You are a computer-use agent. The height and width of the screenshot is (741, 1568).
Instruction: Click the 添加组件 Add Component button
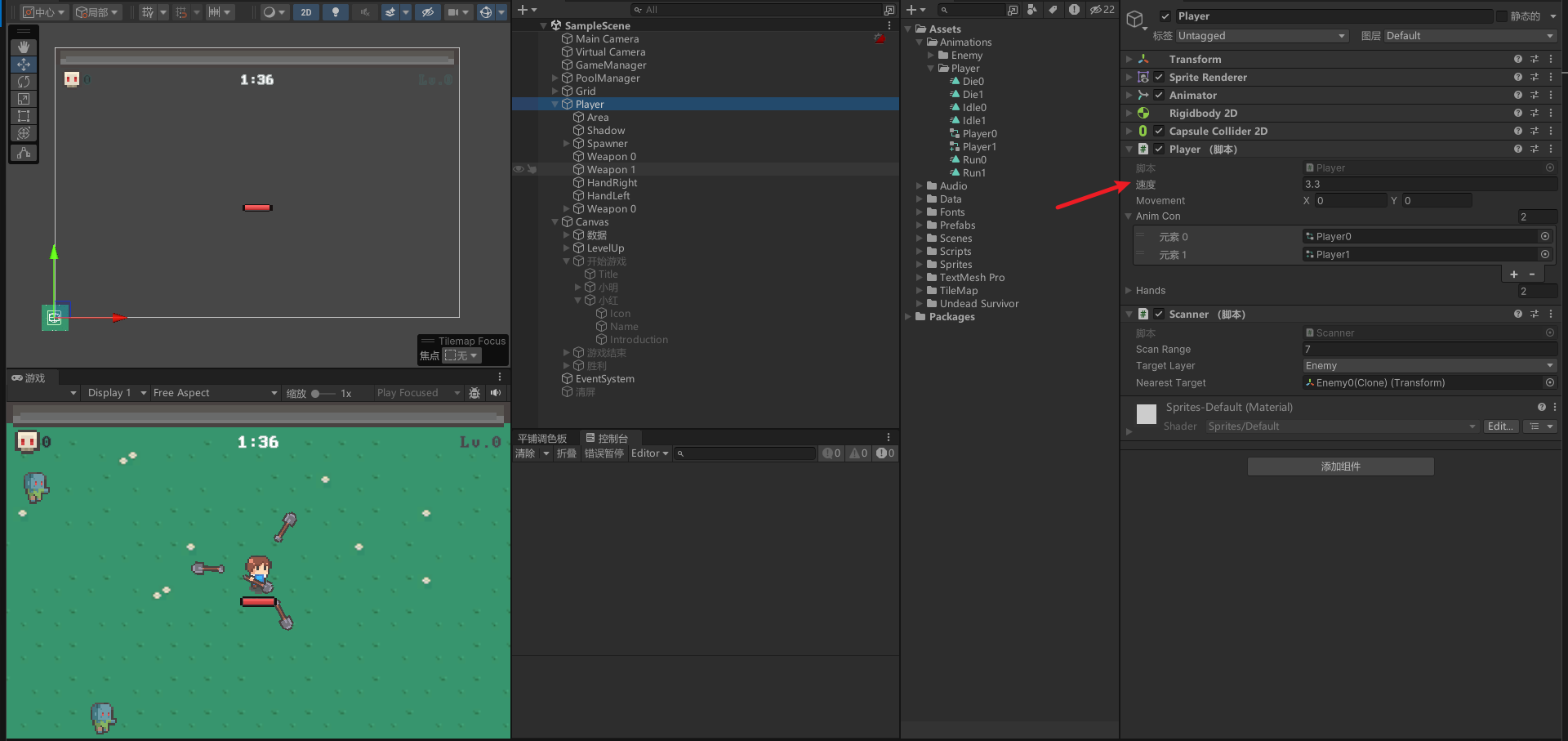[1340, 466]
